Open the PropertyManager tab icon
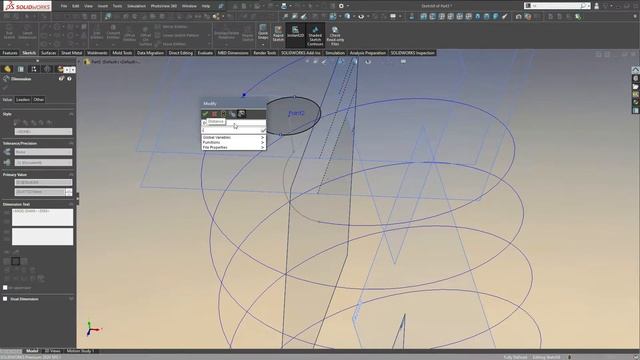The image size is (640, 360). [x=21, y=69]
